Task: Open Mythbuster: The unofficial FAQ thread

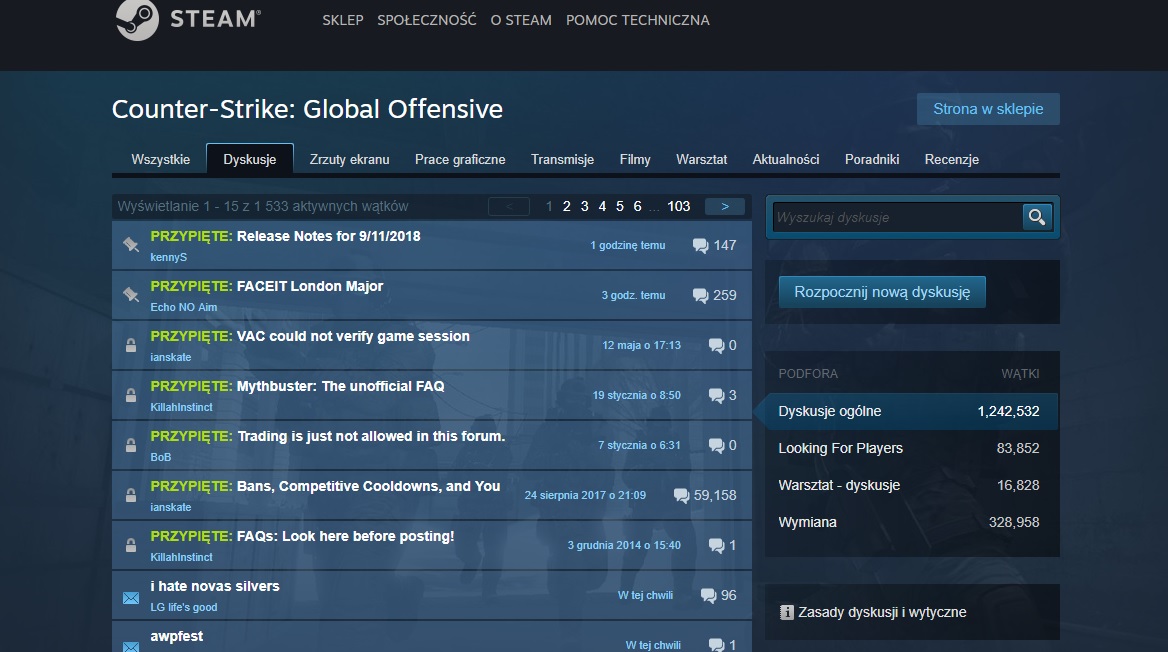Action: [340, 386]
